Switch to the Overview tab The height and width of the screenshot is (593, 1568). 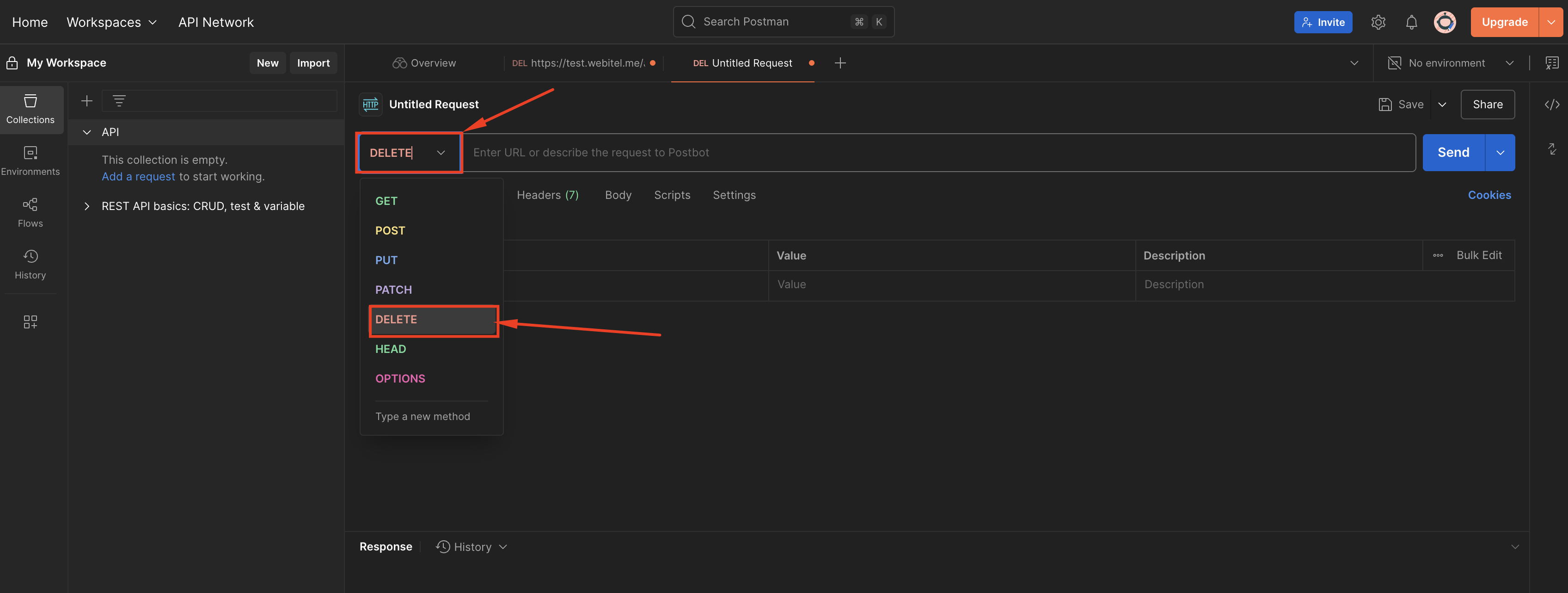click(x=424, y=63)
